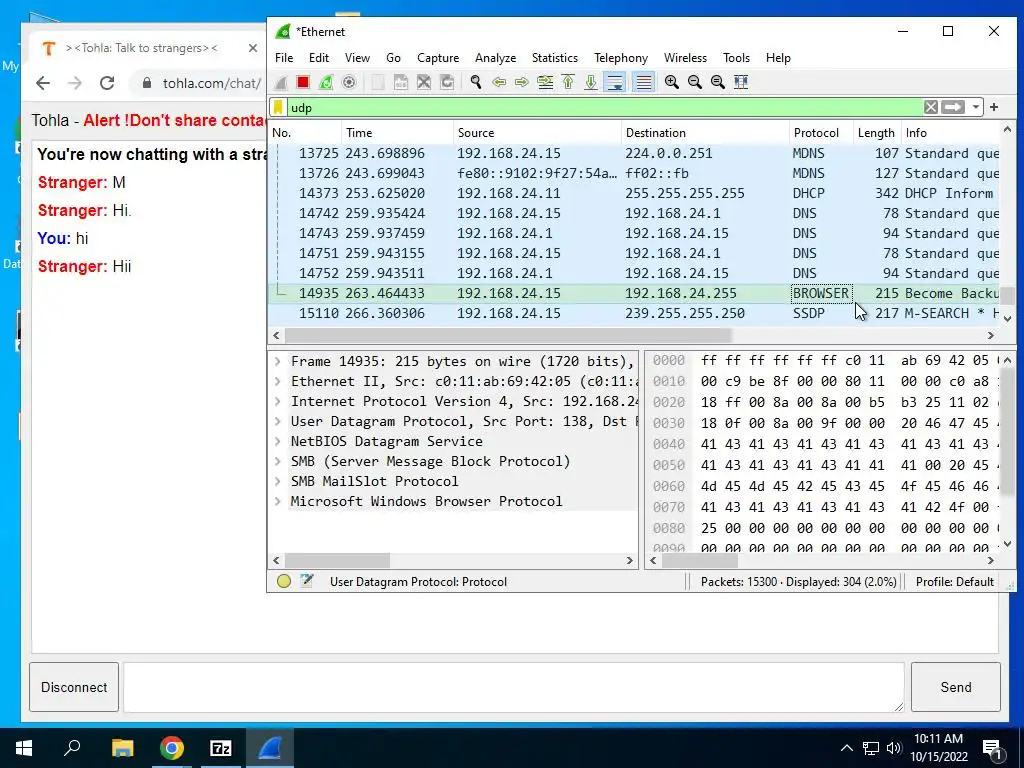Screen dimensions: 1024x768
Task: Open Find Packet with magnifier icon
Action: [x=475, y=82]
